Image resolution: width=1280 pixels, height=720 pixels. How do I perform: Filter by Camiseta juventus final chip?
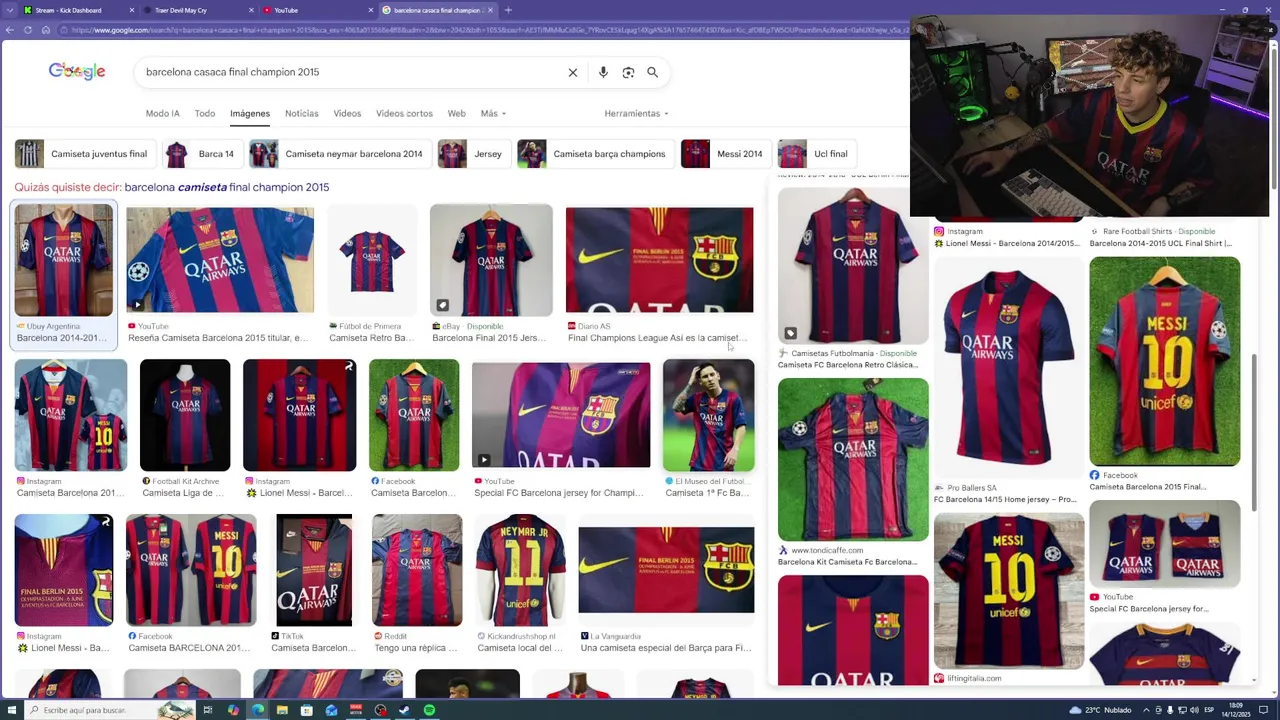click(84, 154)
